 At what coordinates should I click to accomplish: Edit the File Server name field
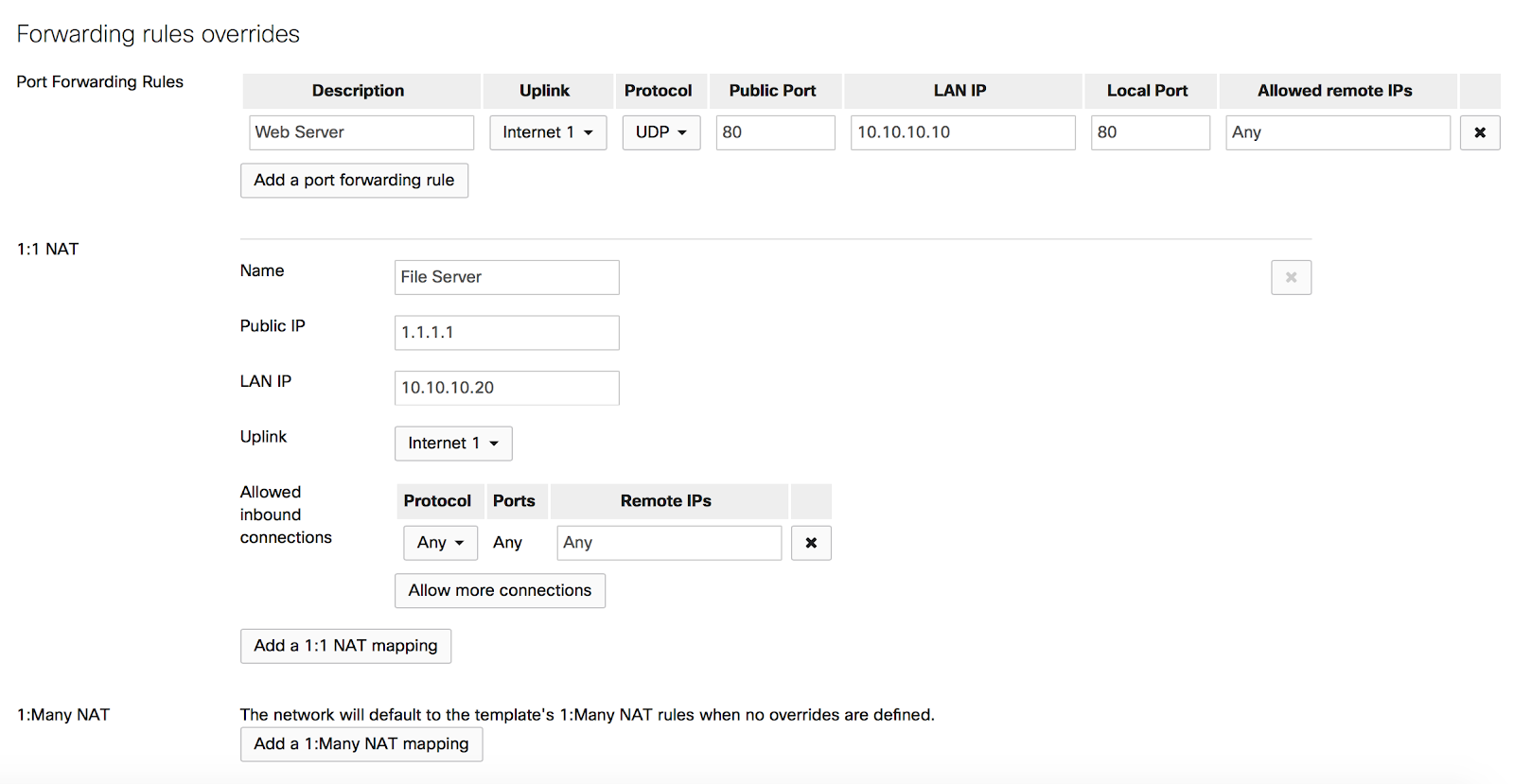506,277
